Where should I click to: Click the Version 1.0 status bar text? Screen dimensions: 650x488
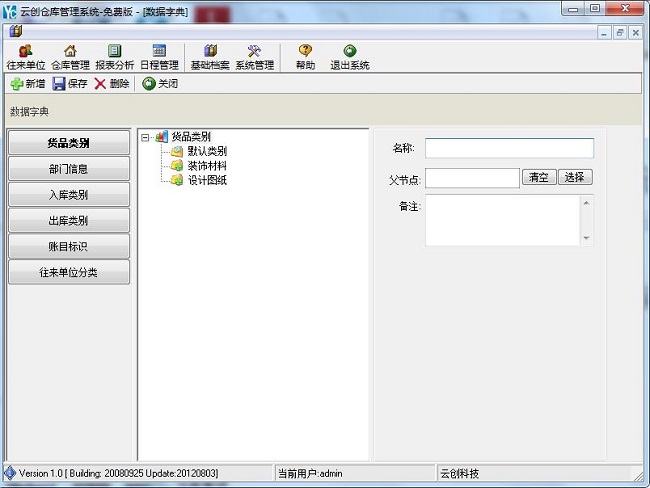pyautogui.click(x=119, y=473)
